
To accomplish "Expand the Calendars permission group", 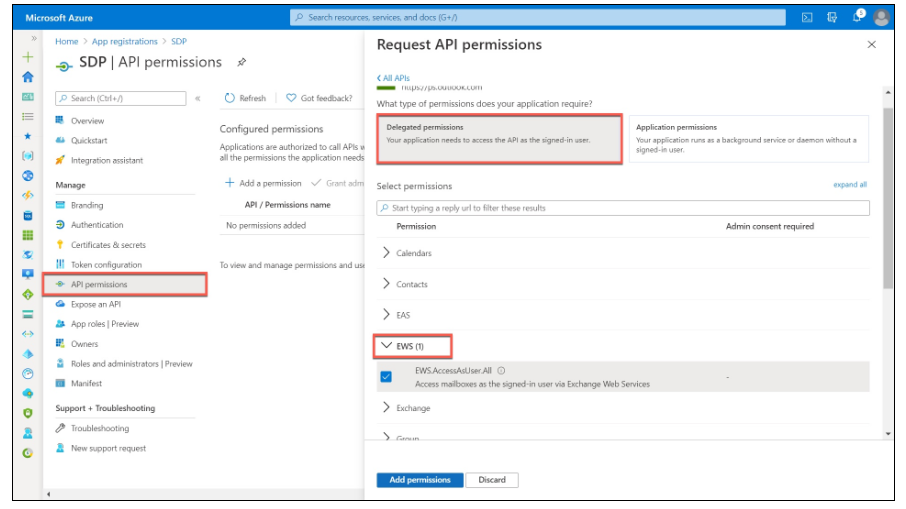I will tap(387, 253).
